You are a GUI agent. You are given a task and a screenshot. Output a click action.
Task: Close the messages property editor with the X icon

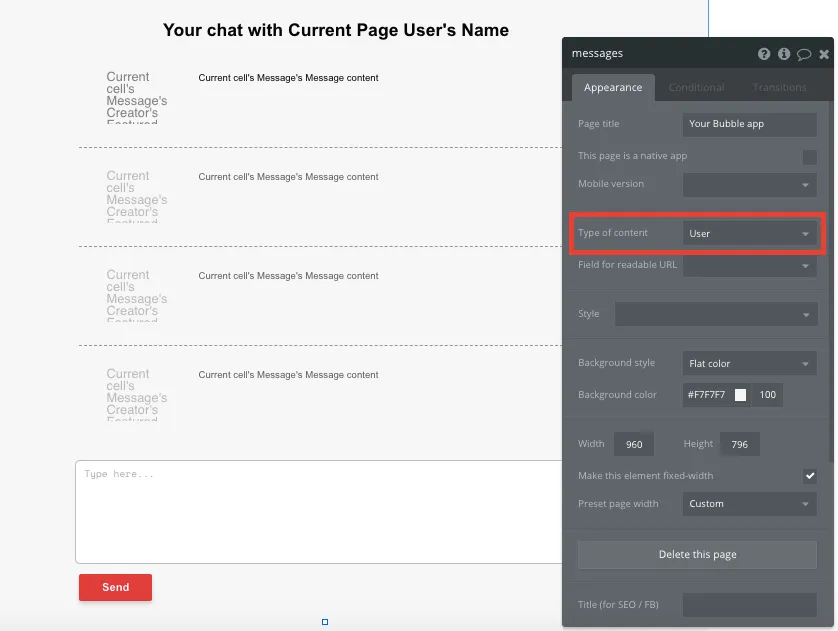click(x=822, y=53)
